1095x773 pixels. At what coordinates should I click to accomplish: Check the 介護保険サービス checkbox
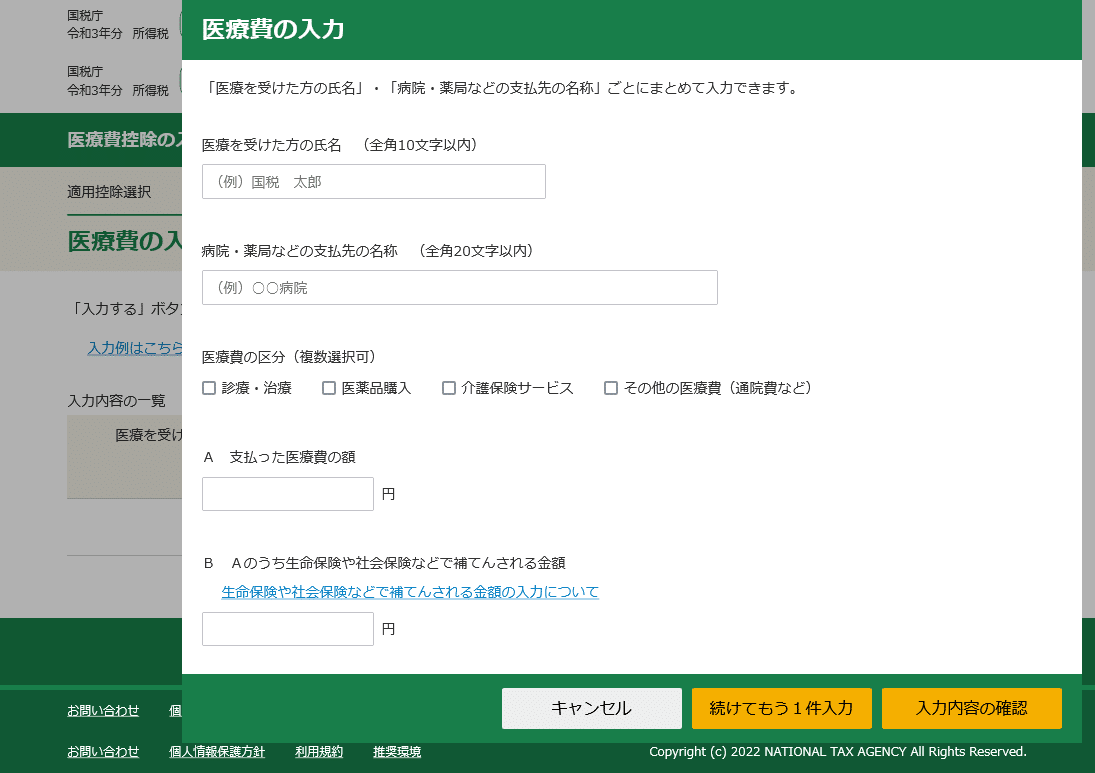(x=448, y=387)
